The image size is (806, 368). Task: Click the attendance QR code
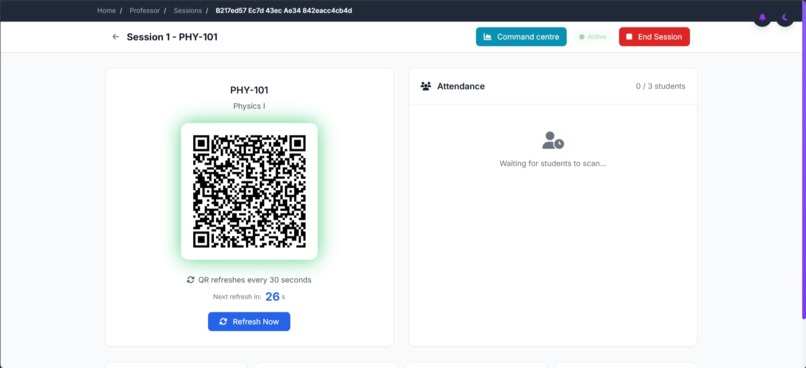[249, 191]
